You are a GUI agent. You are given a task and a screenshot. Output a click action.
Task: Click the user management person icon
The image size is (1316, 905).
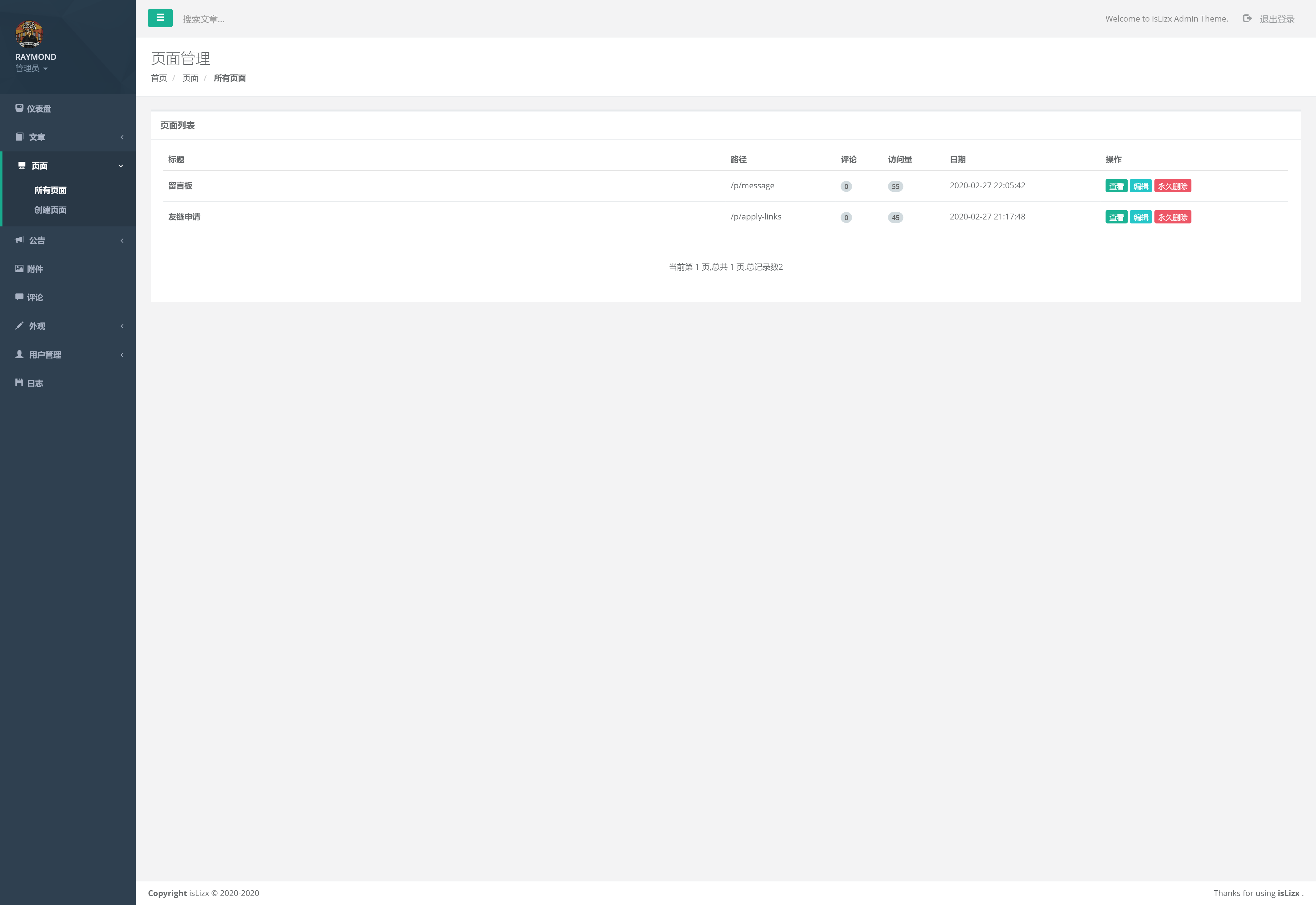[x=19, y=354]
